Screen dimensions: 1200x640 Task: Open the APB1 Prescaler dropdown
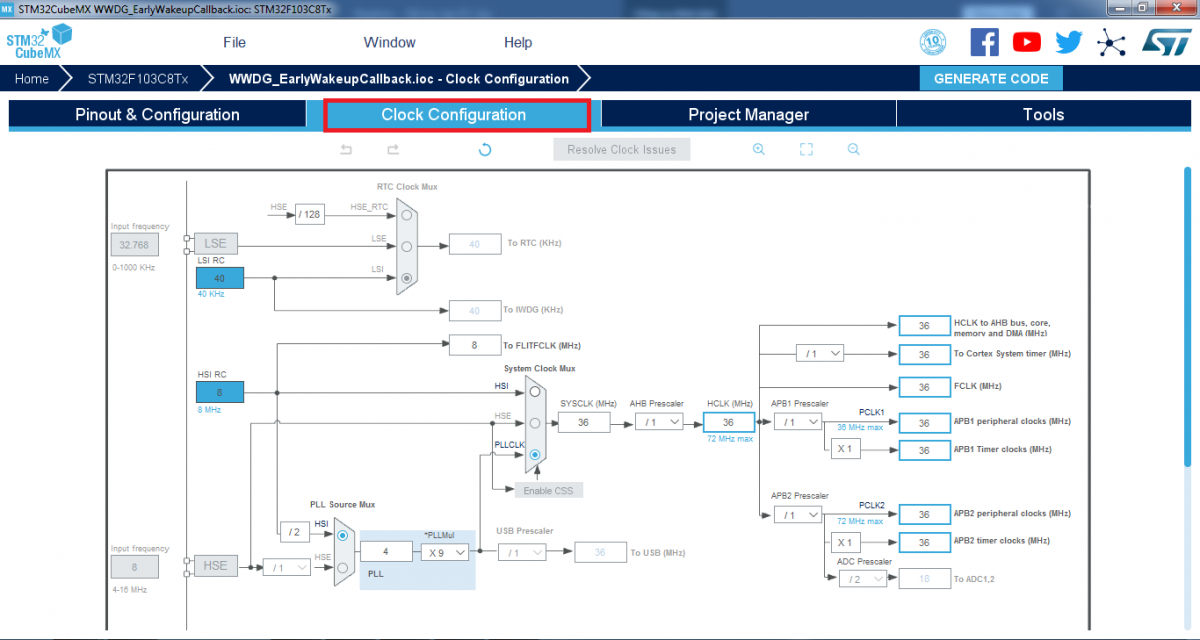tap(798, 422)
